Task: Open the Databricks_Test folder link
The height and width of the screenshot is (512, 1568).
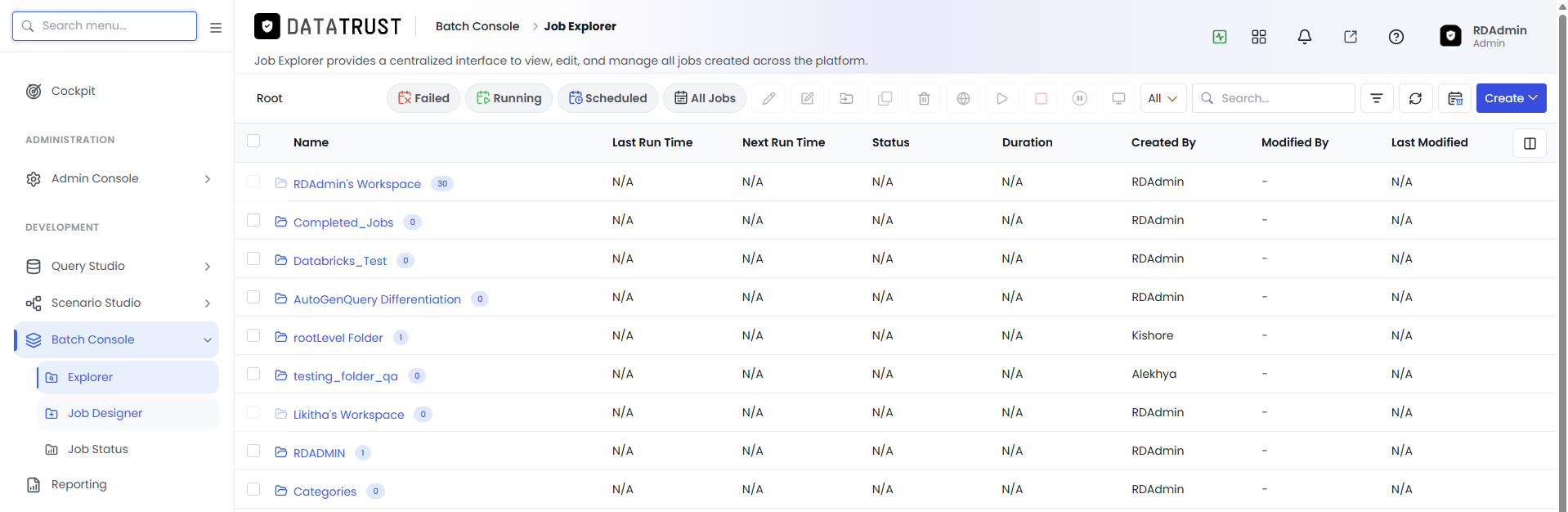Action: coord(340,261)
